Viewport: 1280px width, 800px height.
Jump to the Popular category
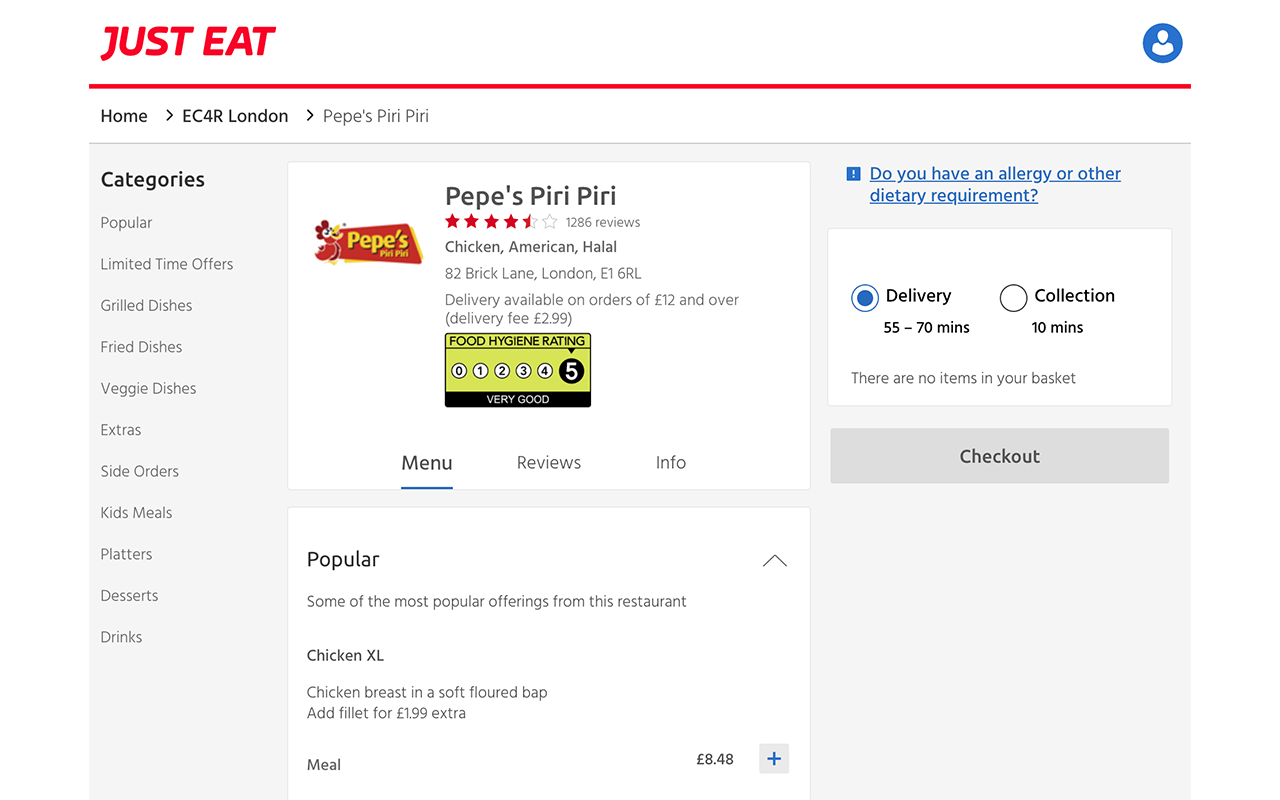126,223
